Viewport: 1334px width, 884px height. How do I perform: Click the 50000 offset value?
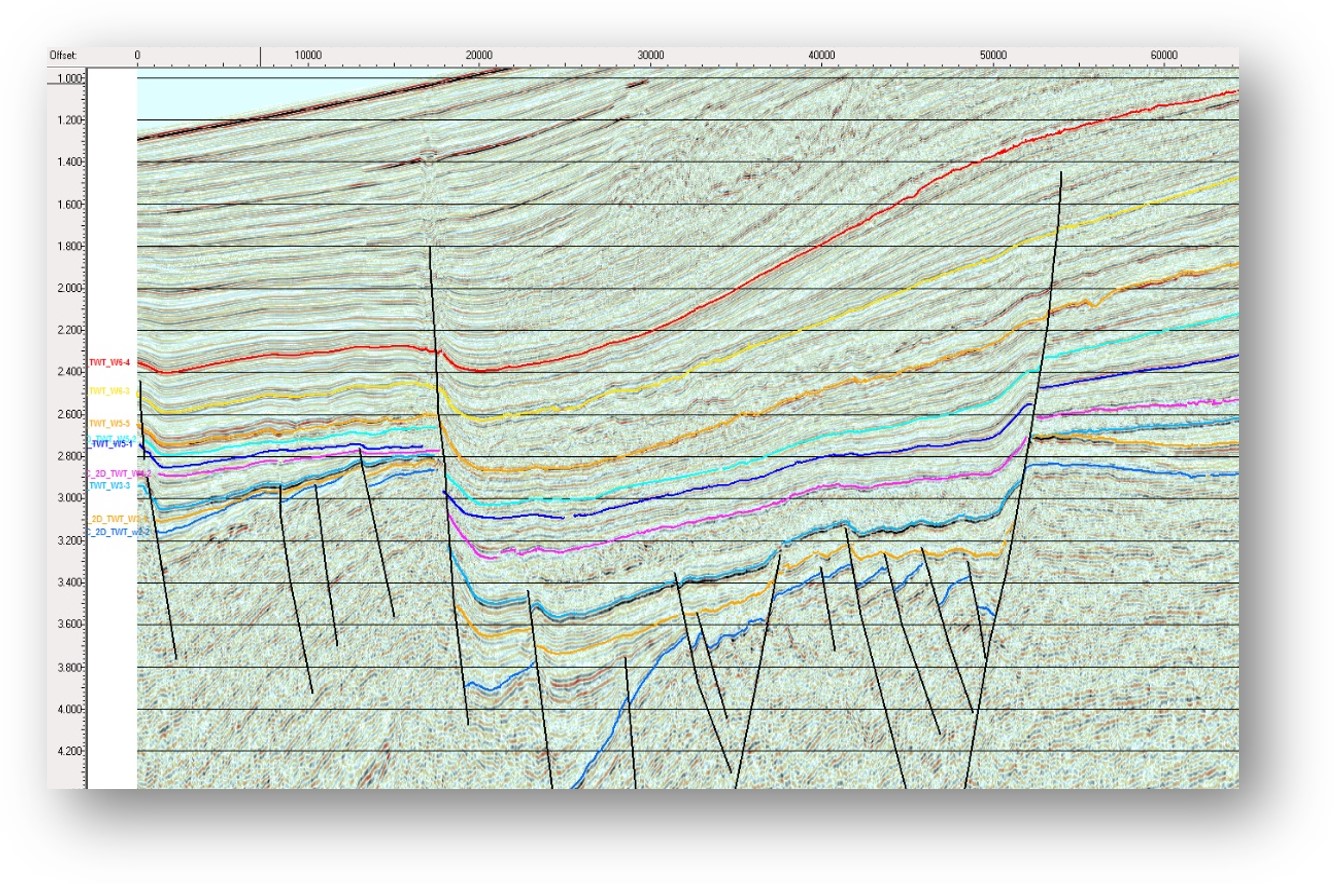click(x=993, y=54)
